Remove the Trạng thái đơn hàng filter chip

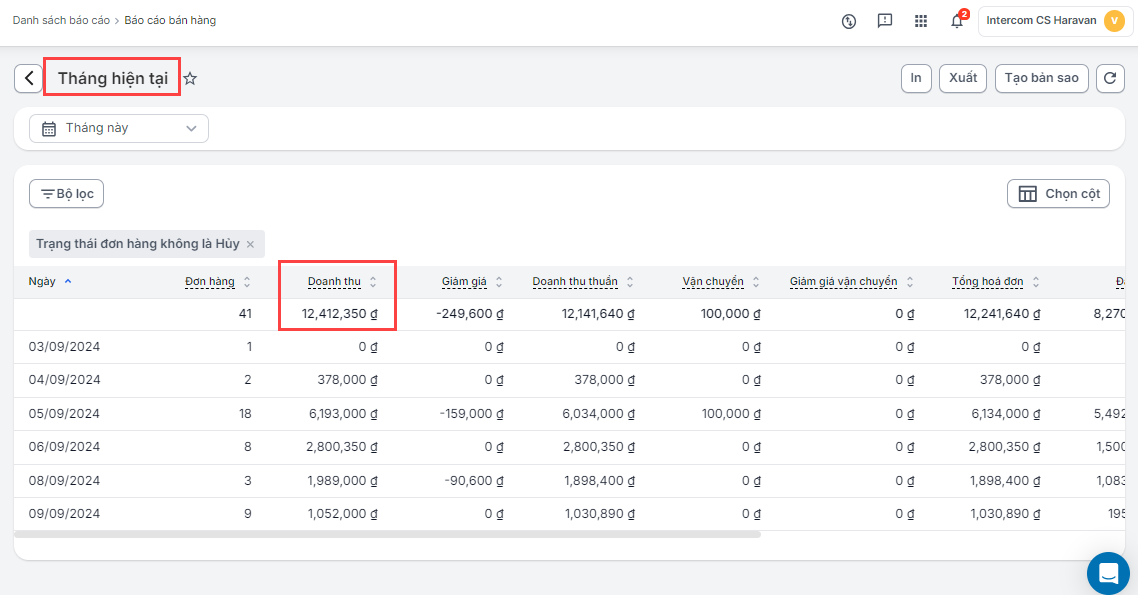[250, 244]
